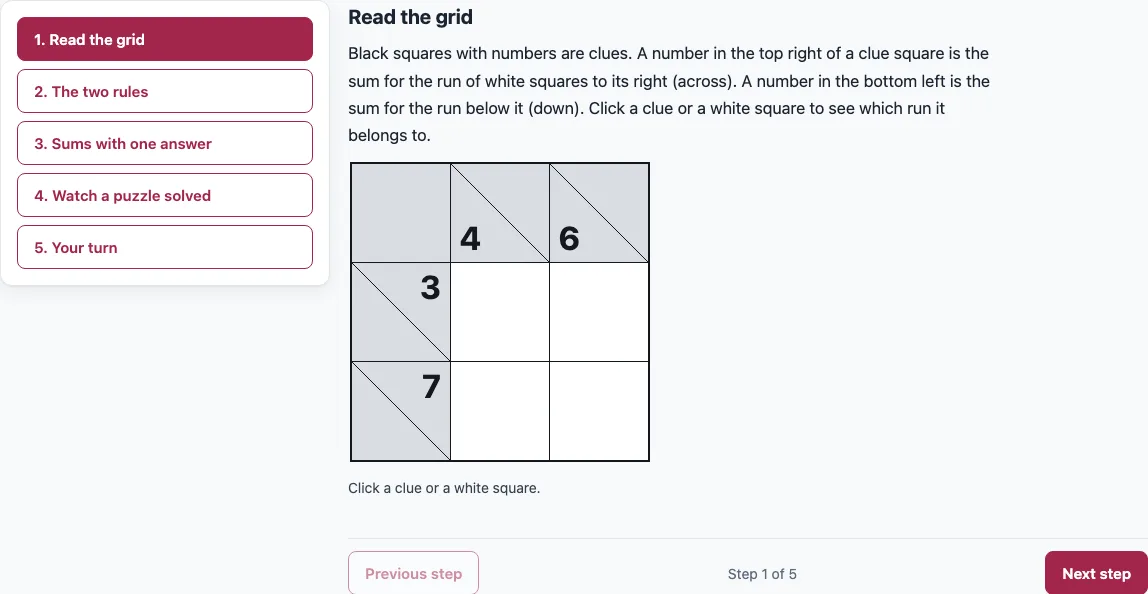Jump to the "5. Your turn" step
The height and width of the screenshot is (594, 1148).
(165, 248)
